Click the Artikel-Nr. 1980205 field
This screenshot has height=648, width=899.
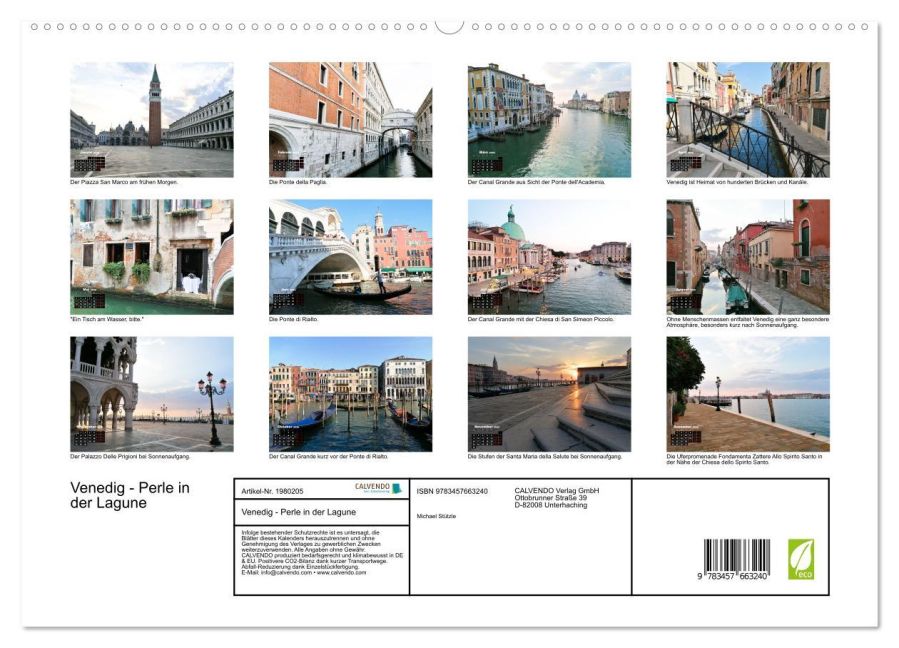coord(273,491)
